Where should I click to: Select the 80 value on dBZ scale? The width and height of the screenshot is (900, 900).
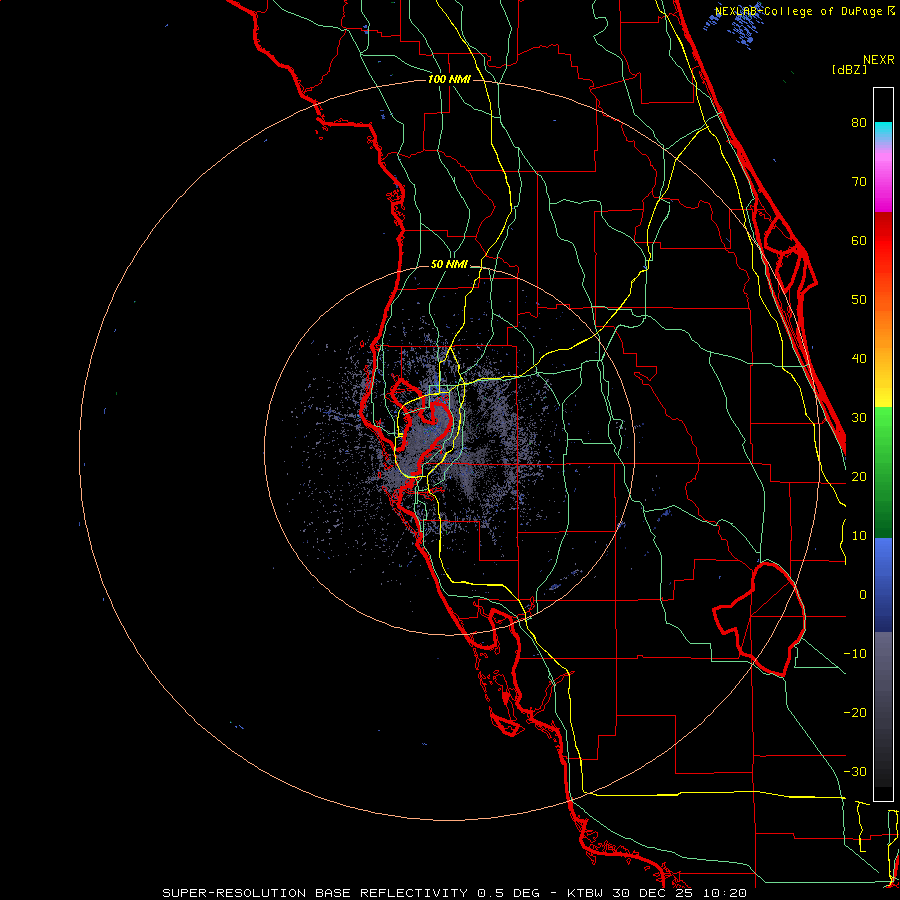tap(859, 123)
